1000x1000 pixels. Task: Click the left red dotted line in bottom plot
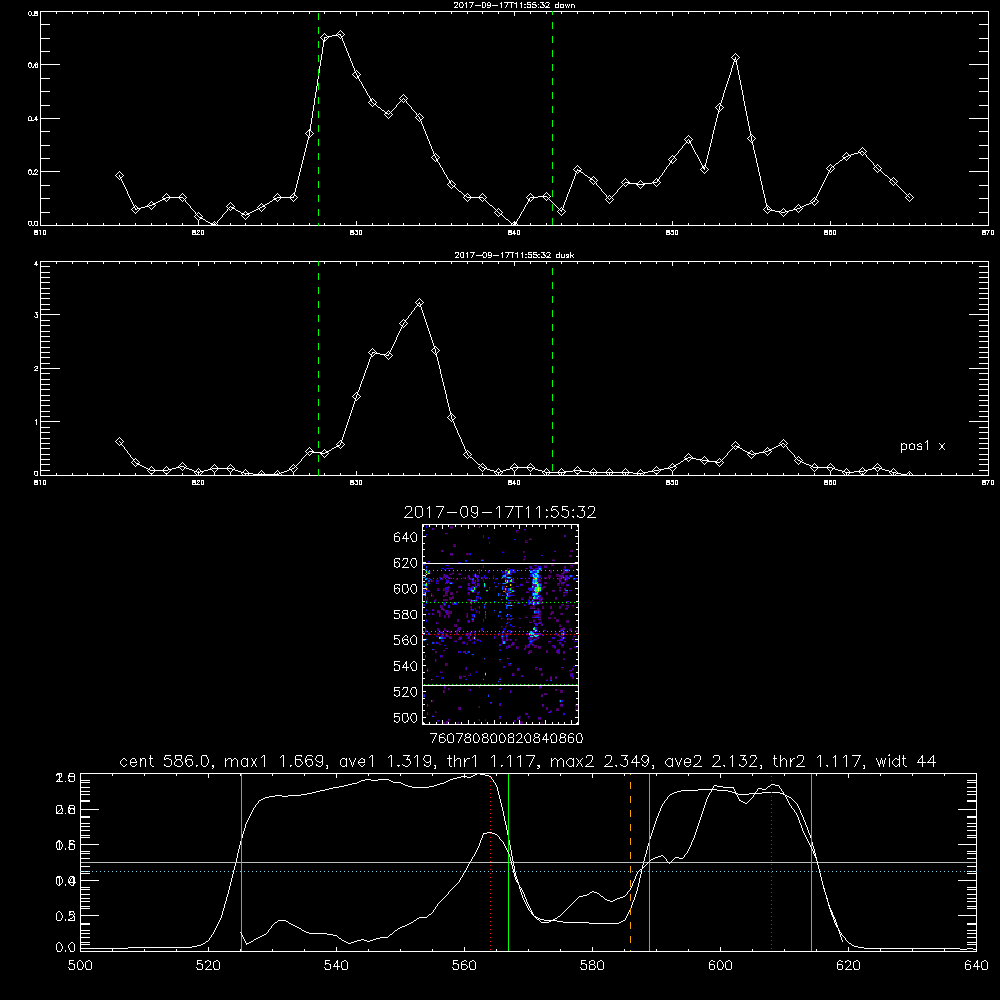pos(490,862)
